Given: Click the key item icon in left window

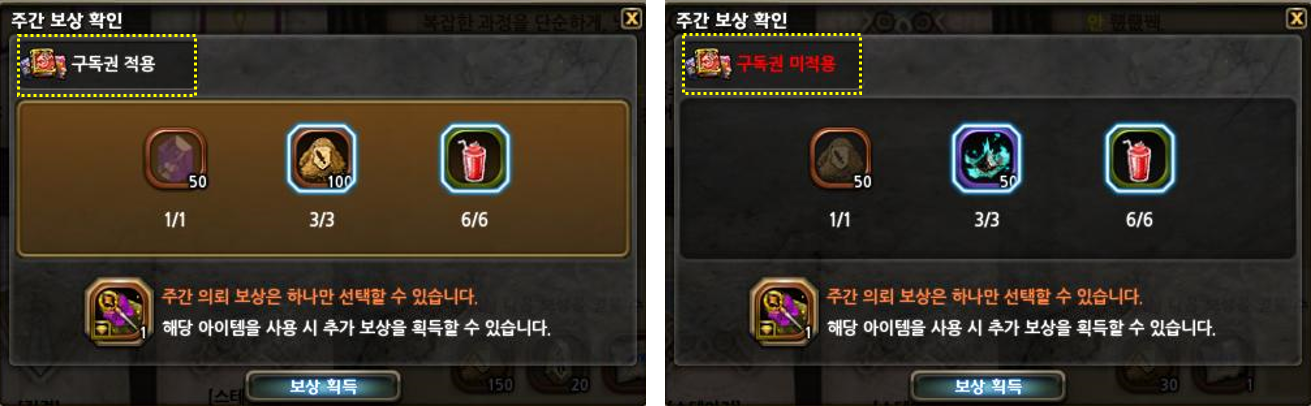Looking at the screenshot, I should click(118, 312).
